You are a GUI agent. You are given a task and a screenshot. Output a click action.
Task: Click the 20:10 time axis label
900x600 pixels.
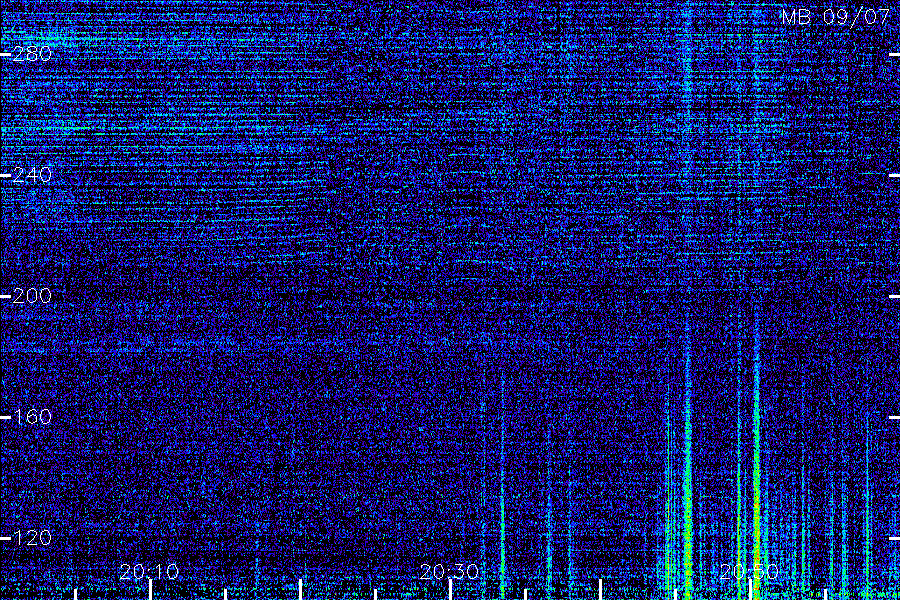tap(149, 572)
